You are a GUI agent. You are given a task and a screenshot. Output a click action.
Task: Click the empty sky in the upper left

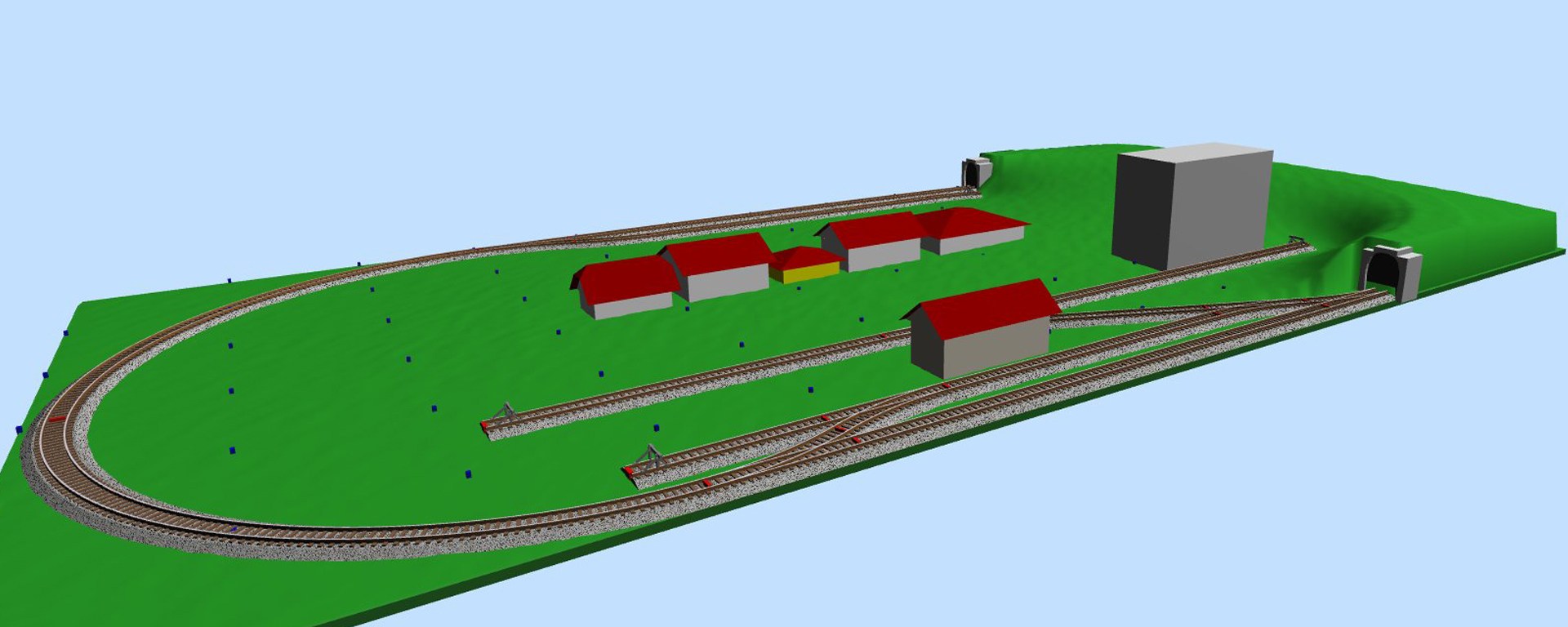[245, 98]
